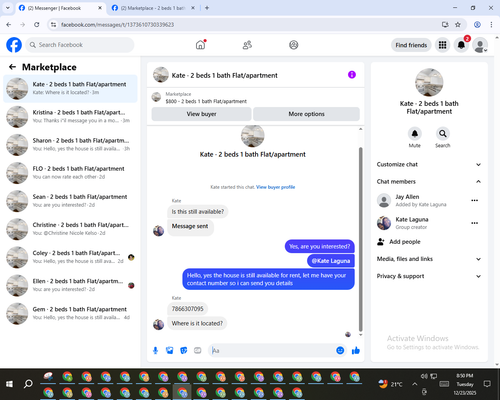Switch to the Marketplace - 2 beds tab
Viewport: 500px width, 400px height.
(153, 8)
